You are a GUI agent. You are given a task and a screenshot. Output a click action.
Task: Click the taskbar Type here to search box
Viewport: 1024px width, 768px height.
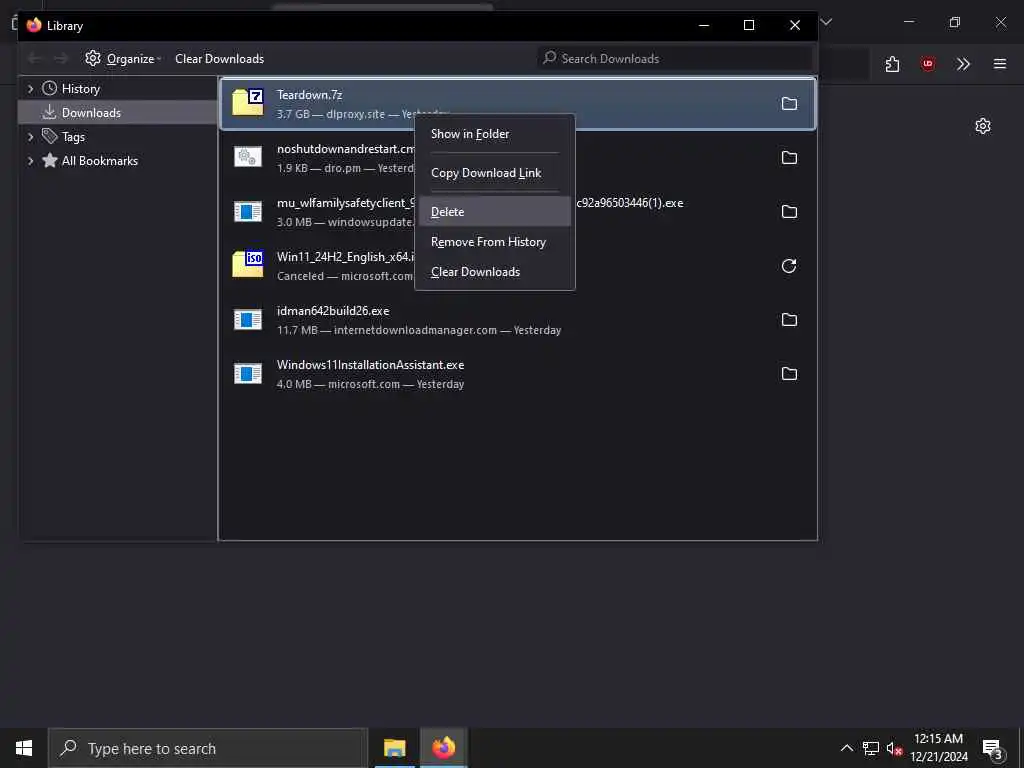(208, 748)
